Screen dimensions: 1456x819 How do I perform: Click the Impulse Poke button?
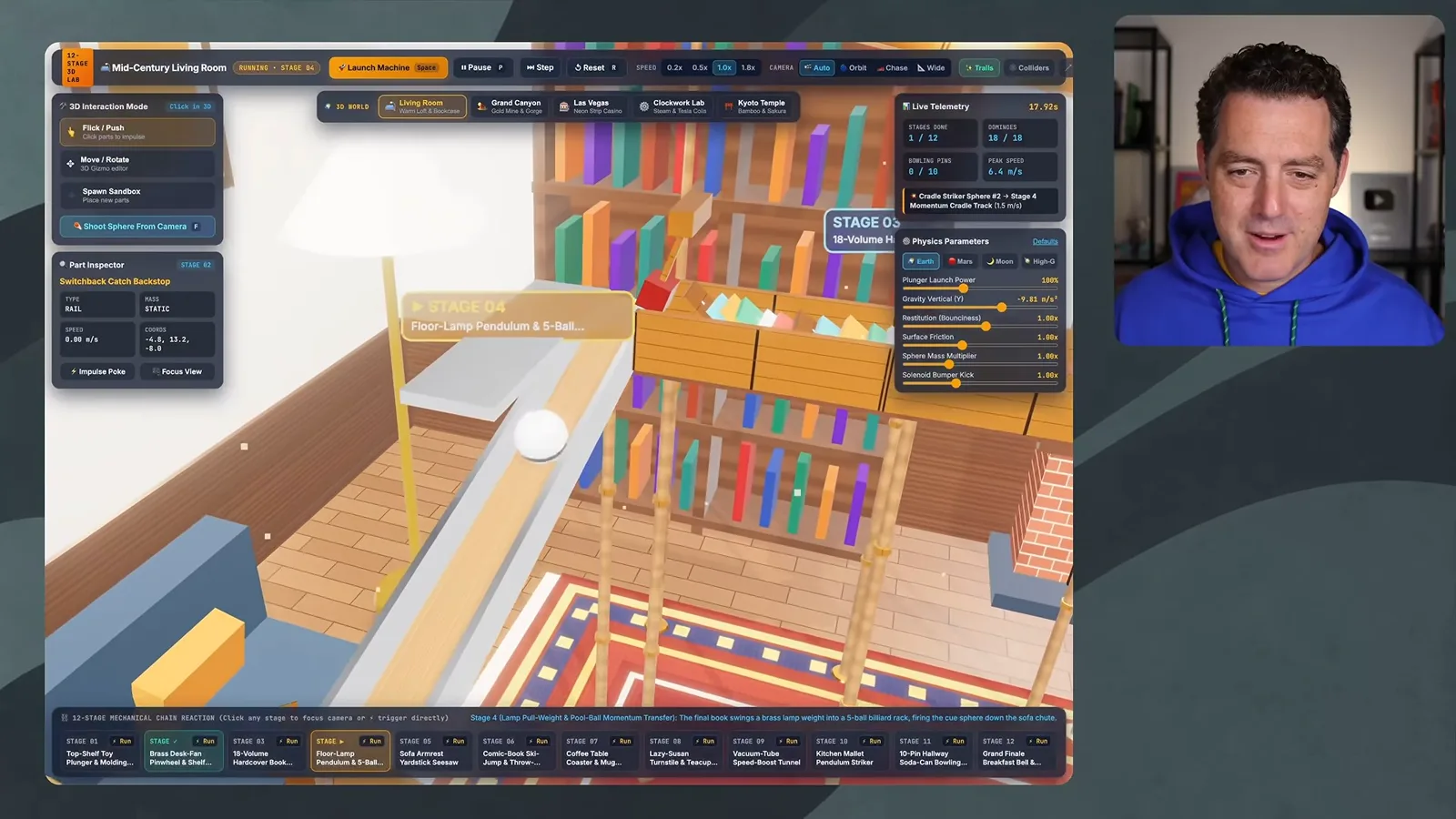[x=98, y=371]
